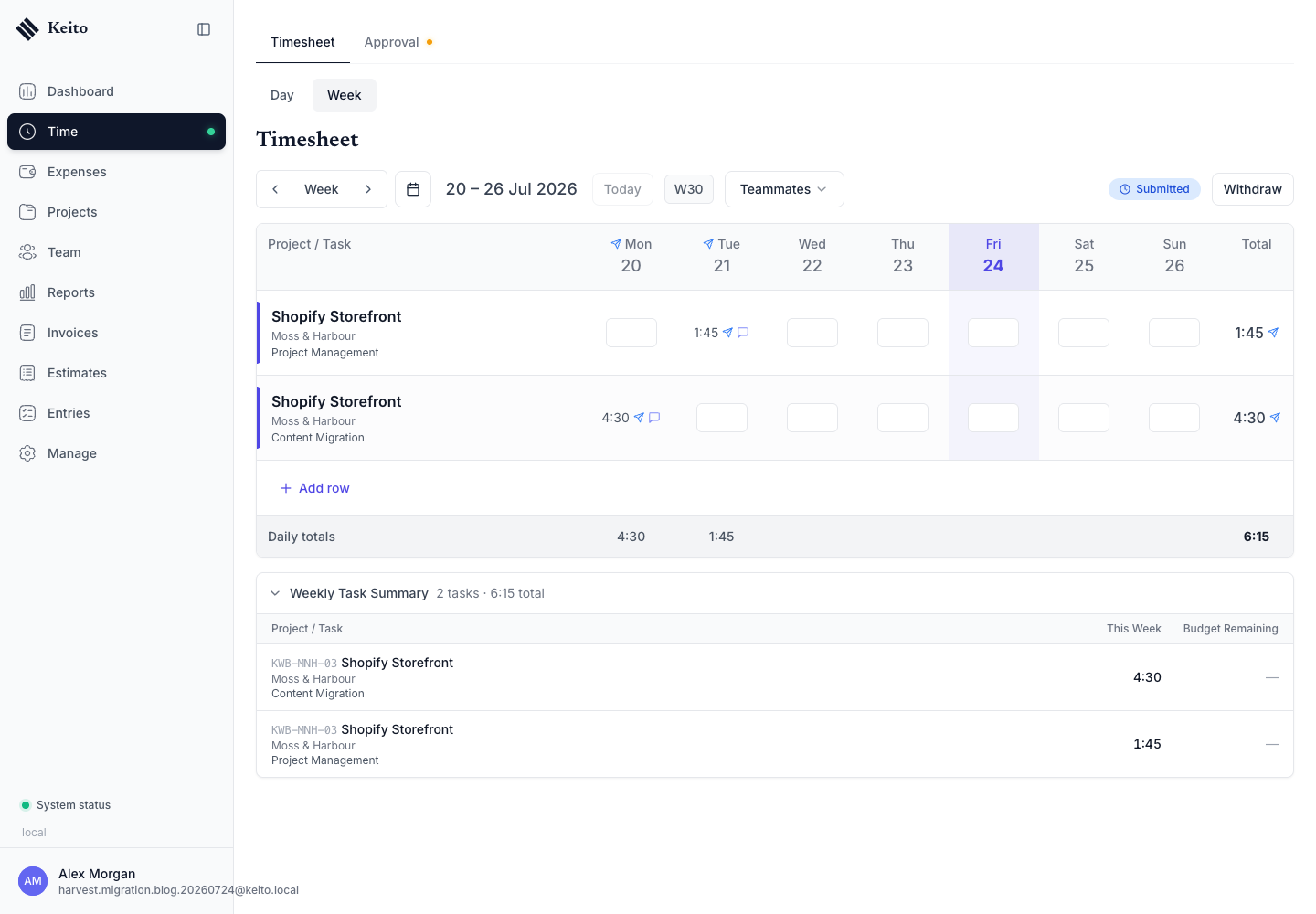The height and width of the screenshot is (914, 1316).
Task: Collapse the sidebar with the panel icon
Action: point(204,29)
